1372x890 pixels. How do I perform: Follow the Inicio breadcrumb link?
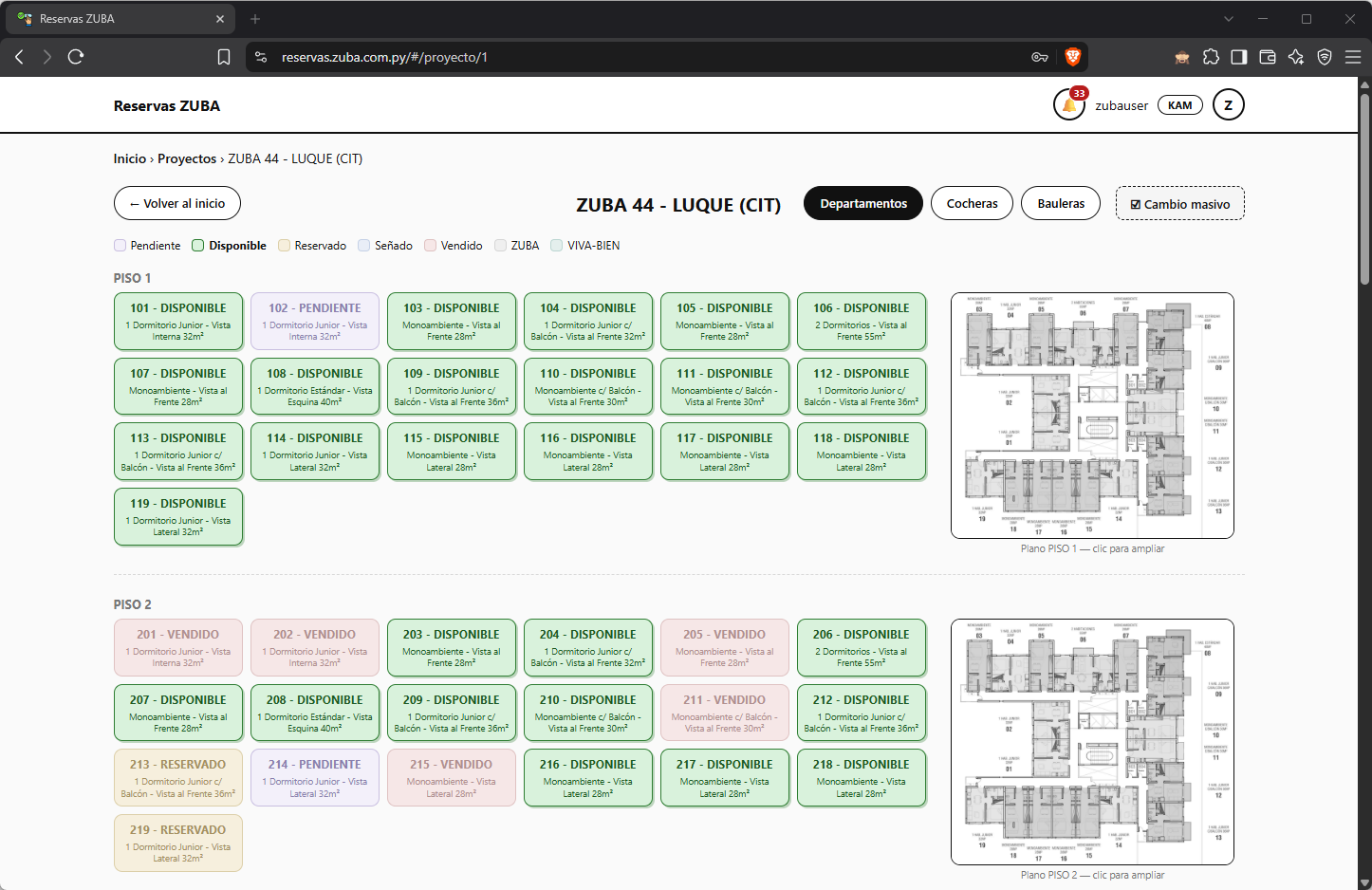click(130, 158)
